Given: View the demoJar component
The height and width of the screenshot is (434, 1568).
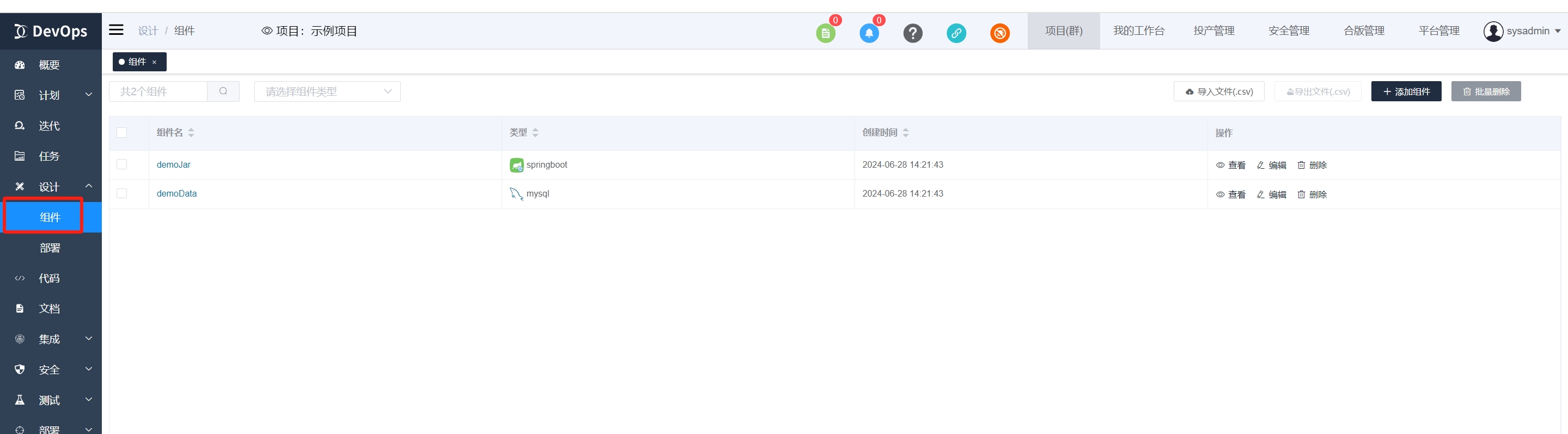Looking at the screenshot, I should (1231, 165).
